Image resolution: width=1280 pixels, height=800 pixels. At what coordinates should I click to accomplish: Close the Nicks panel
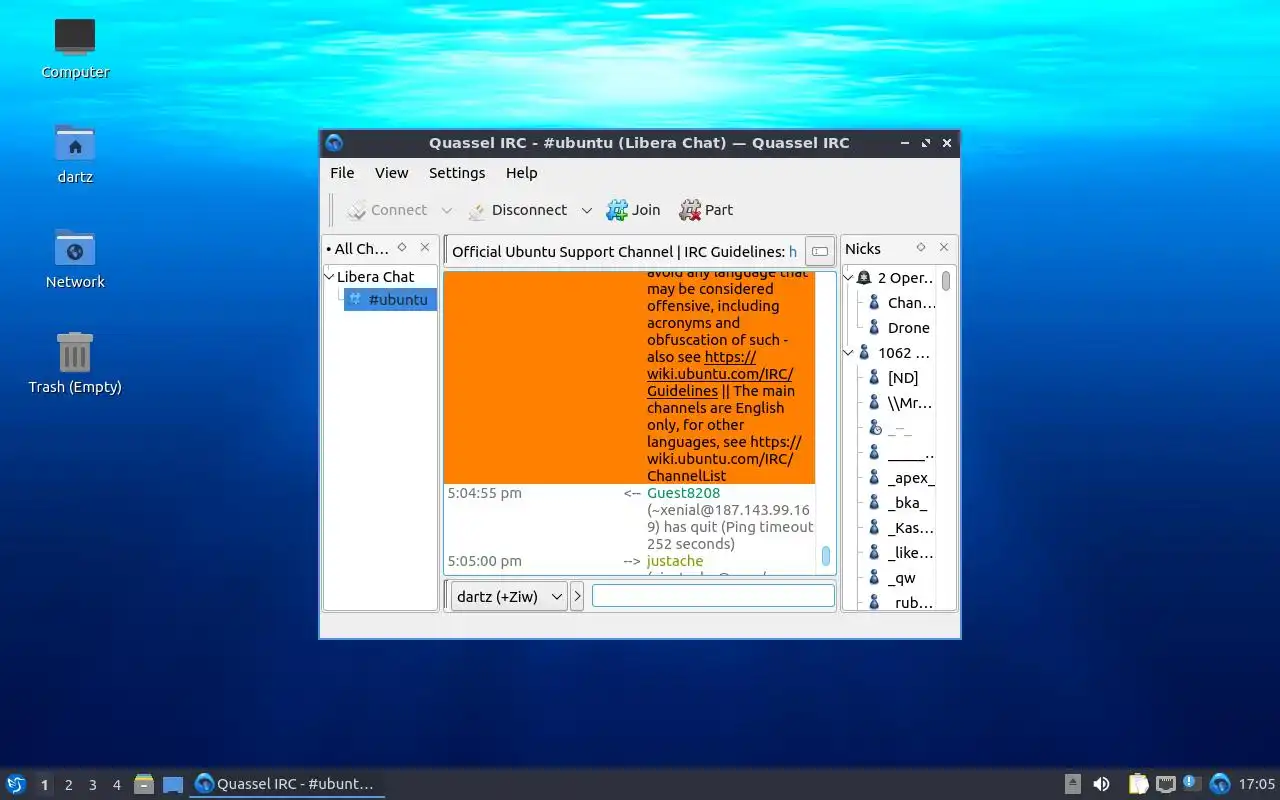click(x=944, y=248)
